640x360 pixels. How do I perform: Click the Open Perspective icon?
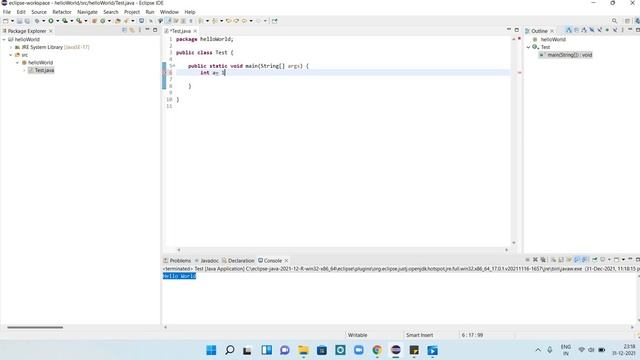[x=627, y=21]
